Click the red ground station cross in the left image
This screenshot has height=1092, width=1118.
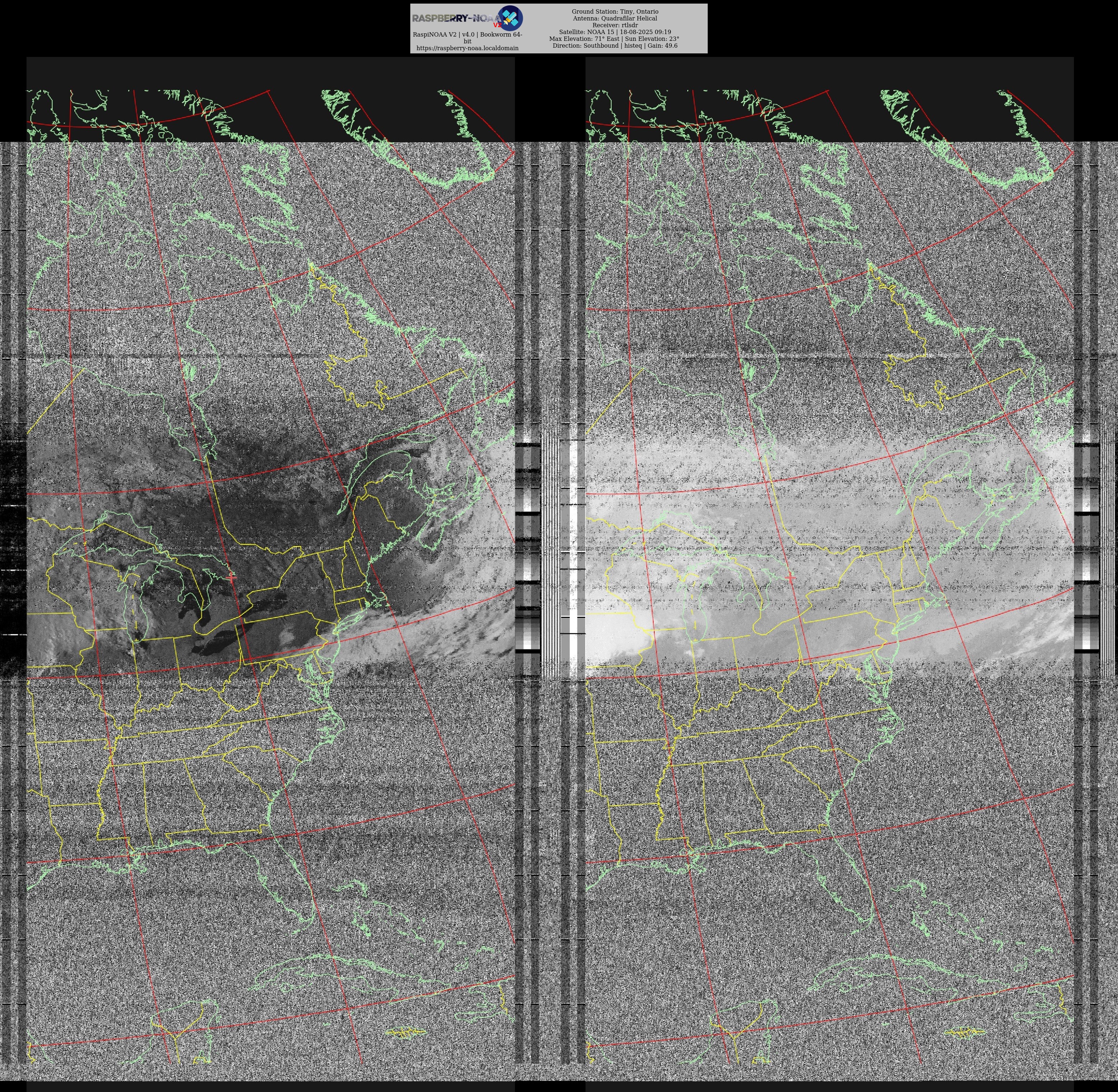231,578
